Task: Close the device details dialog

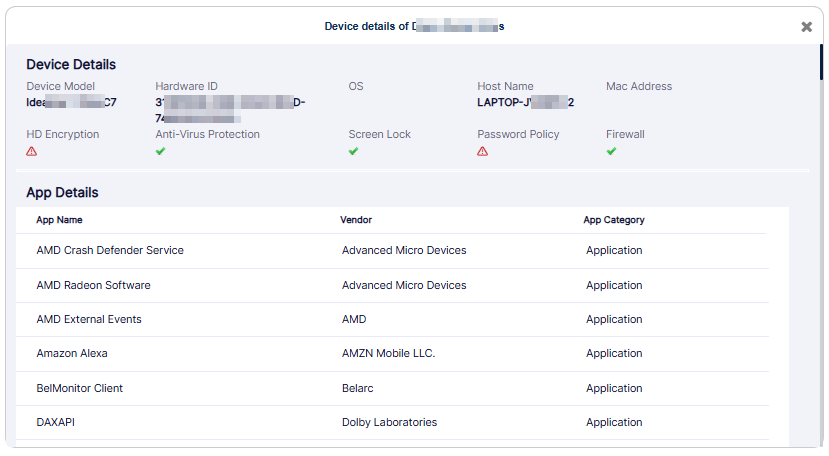Action: pyautogui.click(x=806, y=27)
